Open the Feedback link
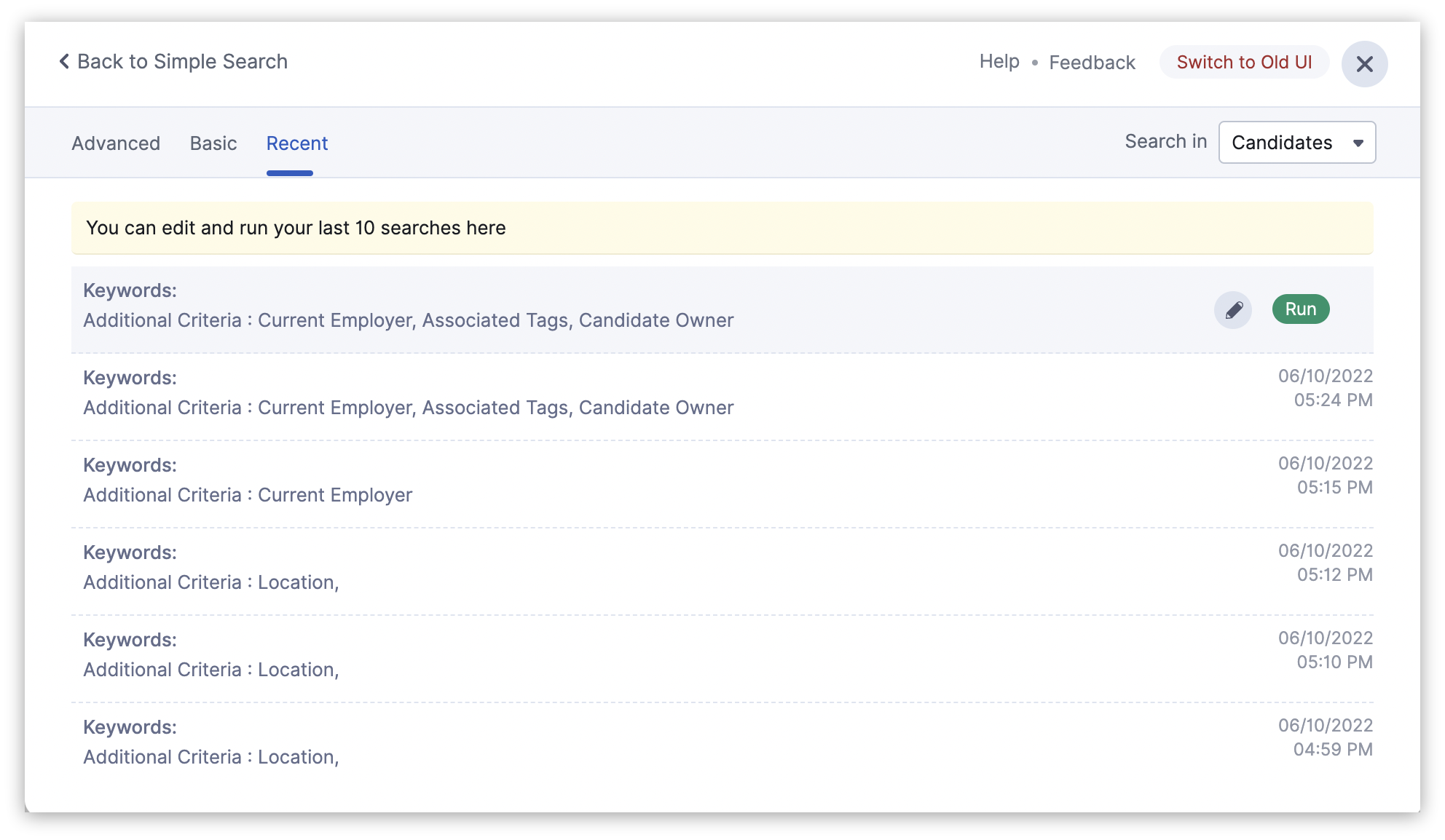 (1092, 63)
